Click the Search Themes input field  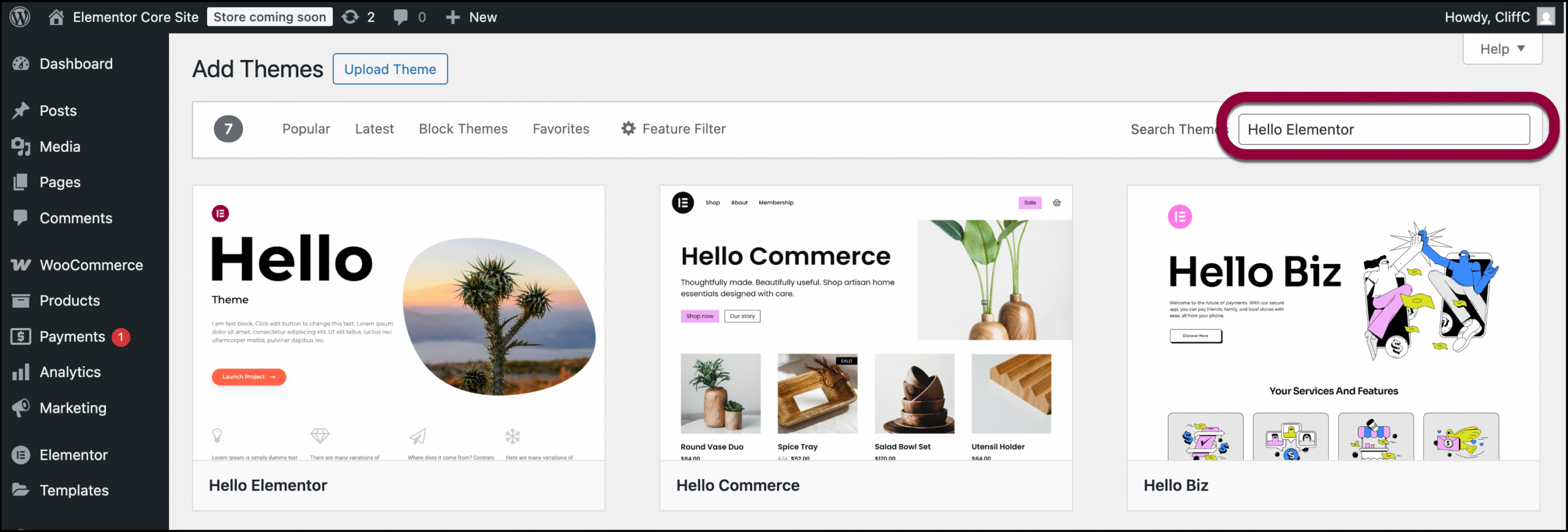click(1384, 129)
